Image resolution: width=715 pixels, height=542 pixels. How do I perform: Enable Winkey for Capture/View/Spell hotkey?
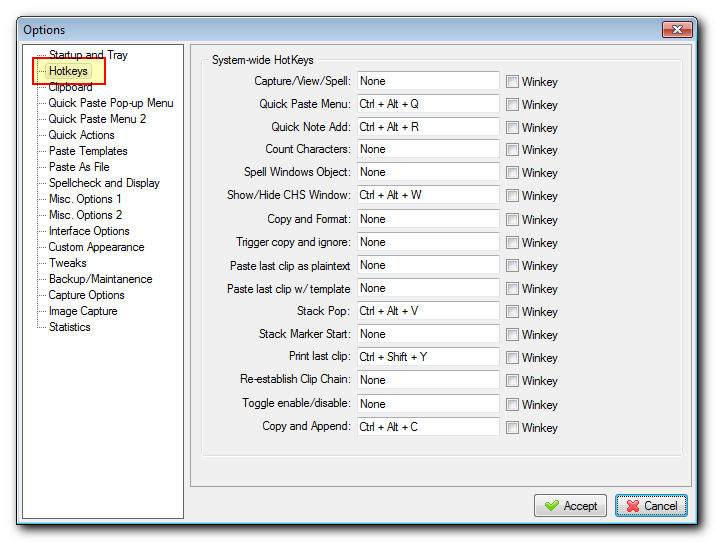click(512, 82)
